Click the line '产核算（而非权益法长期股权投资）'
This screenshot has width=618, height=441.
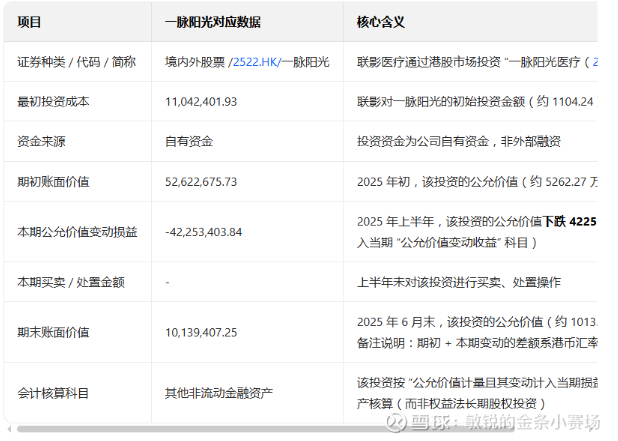(451, 404)
